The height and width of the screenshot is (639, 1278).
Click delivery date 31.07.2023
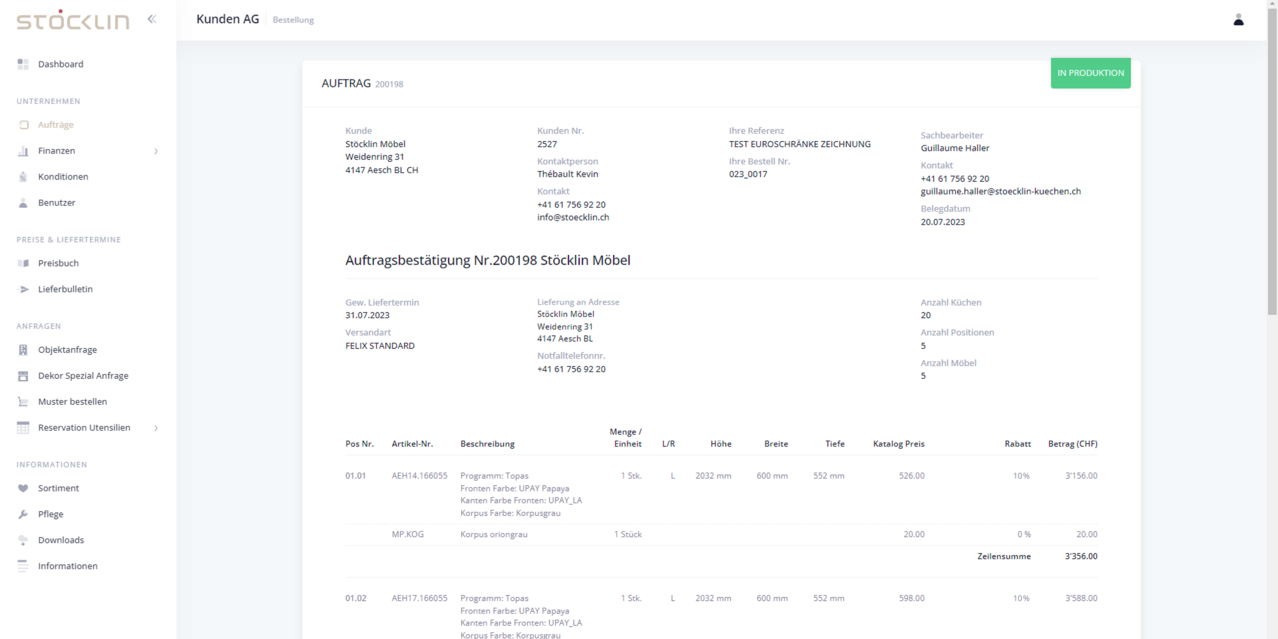pyautogui.click(x=367, y=315)
